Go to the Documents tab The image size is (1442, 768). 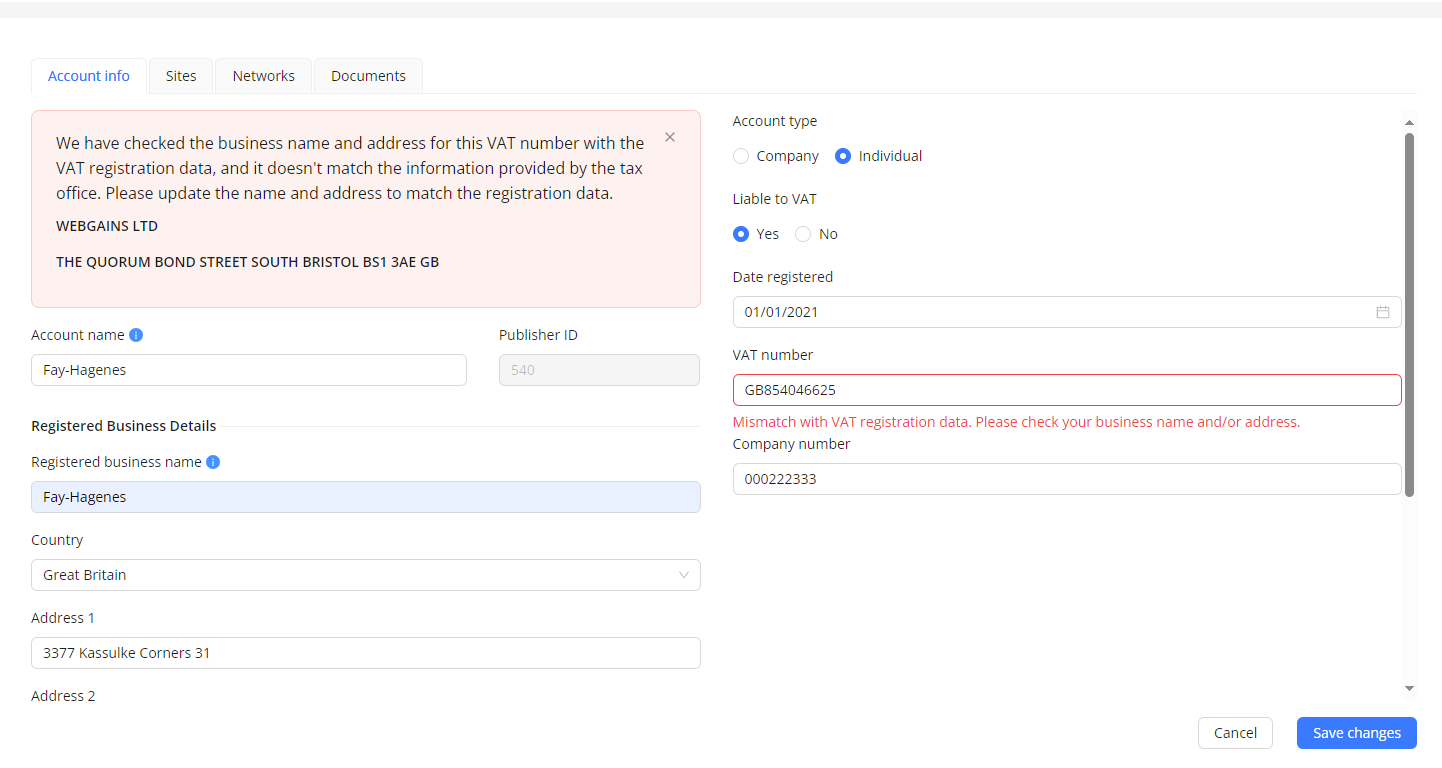[x=368, y=76]
